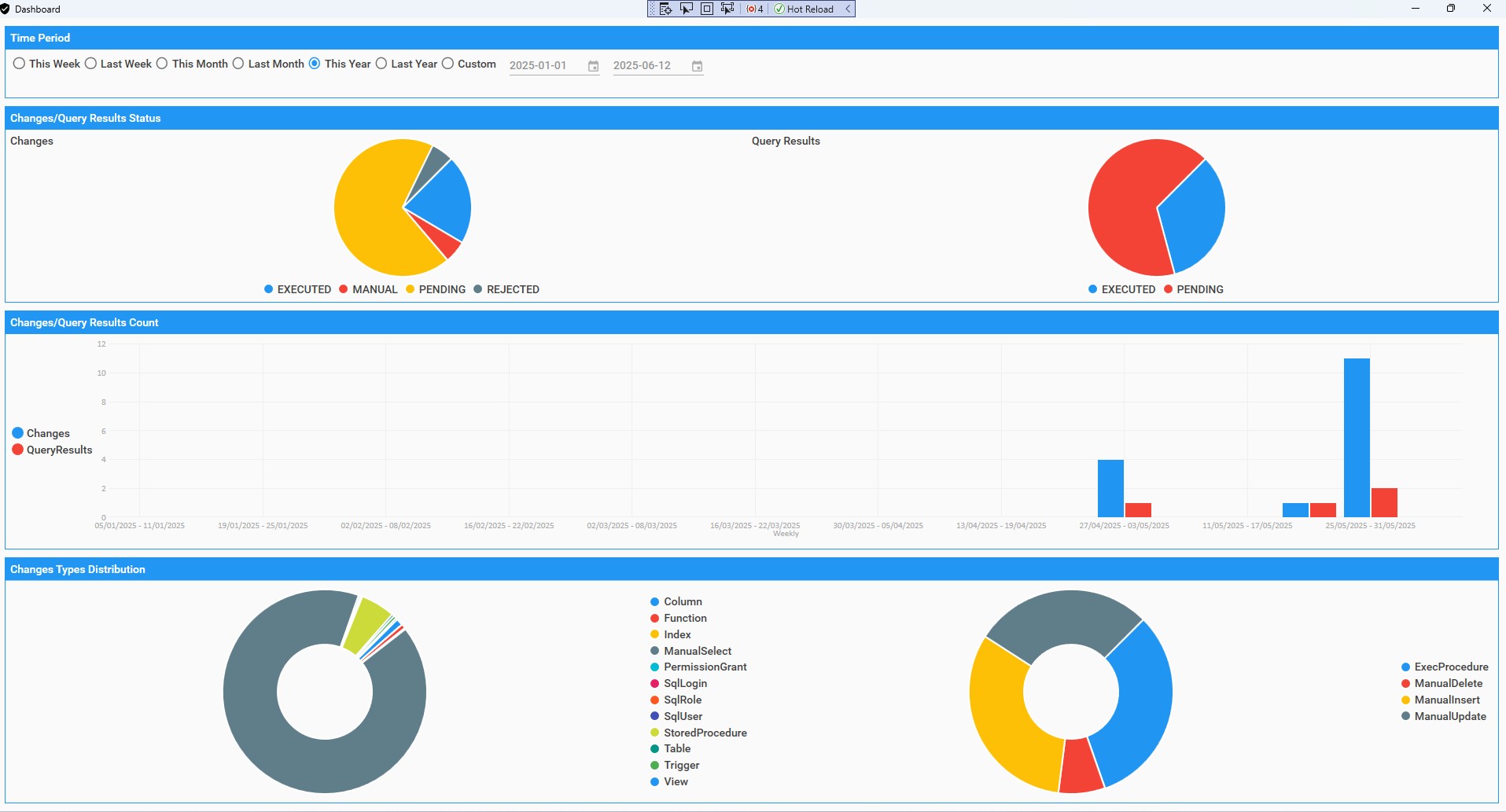1506x812 pixels.
Task: Click the Hot Reload status button
Action: (x=805, y=9)
